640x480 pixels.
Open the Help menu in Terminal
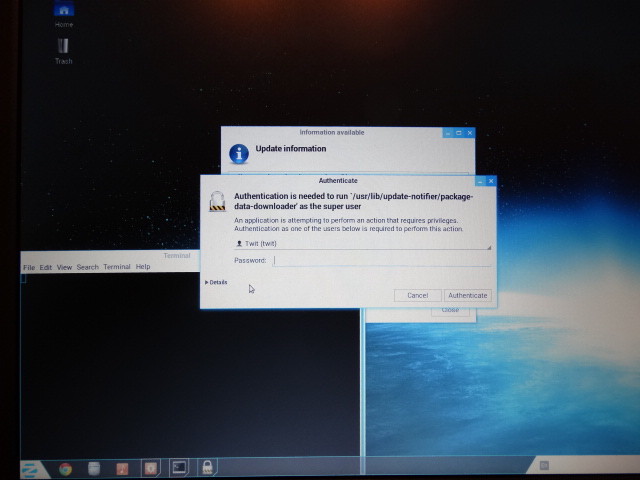(x=143, y=267)
